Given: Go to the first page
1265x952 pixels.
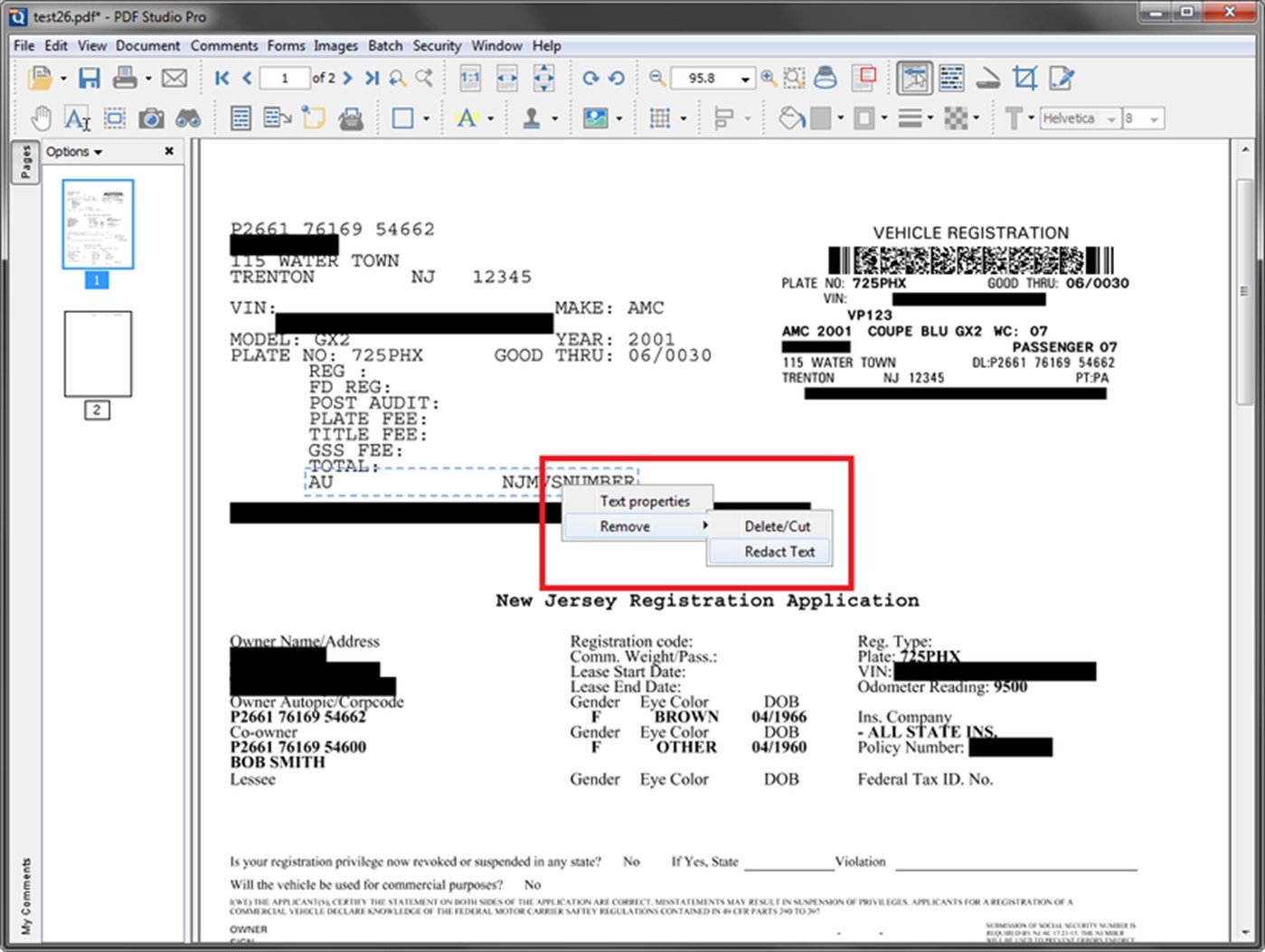Looking at the screenshot, I should coord(222,79).
